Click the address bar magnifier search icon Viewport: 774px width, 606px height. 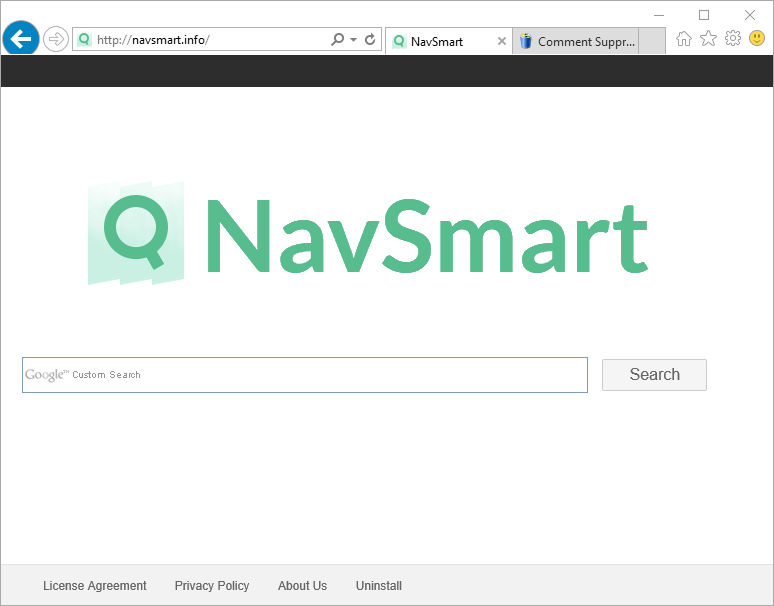pos(338,39)
